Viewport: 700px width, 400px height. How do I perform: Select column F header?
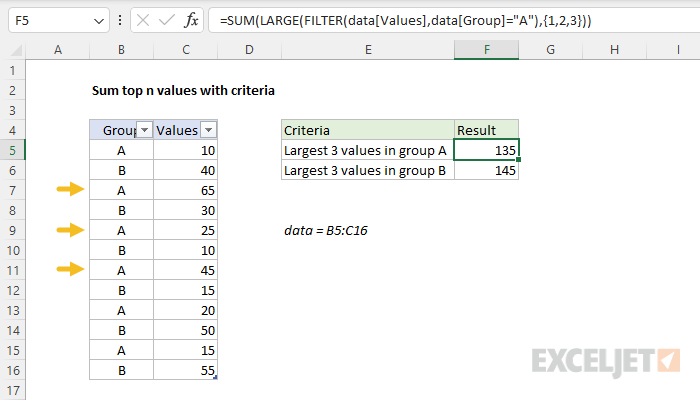click(x=487, y=50)
